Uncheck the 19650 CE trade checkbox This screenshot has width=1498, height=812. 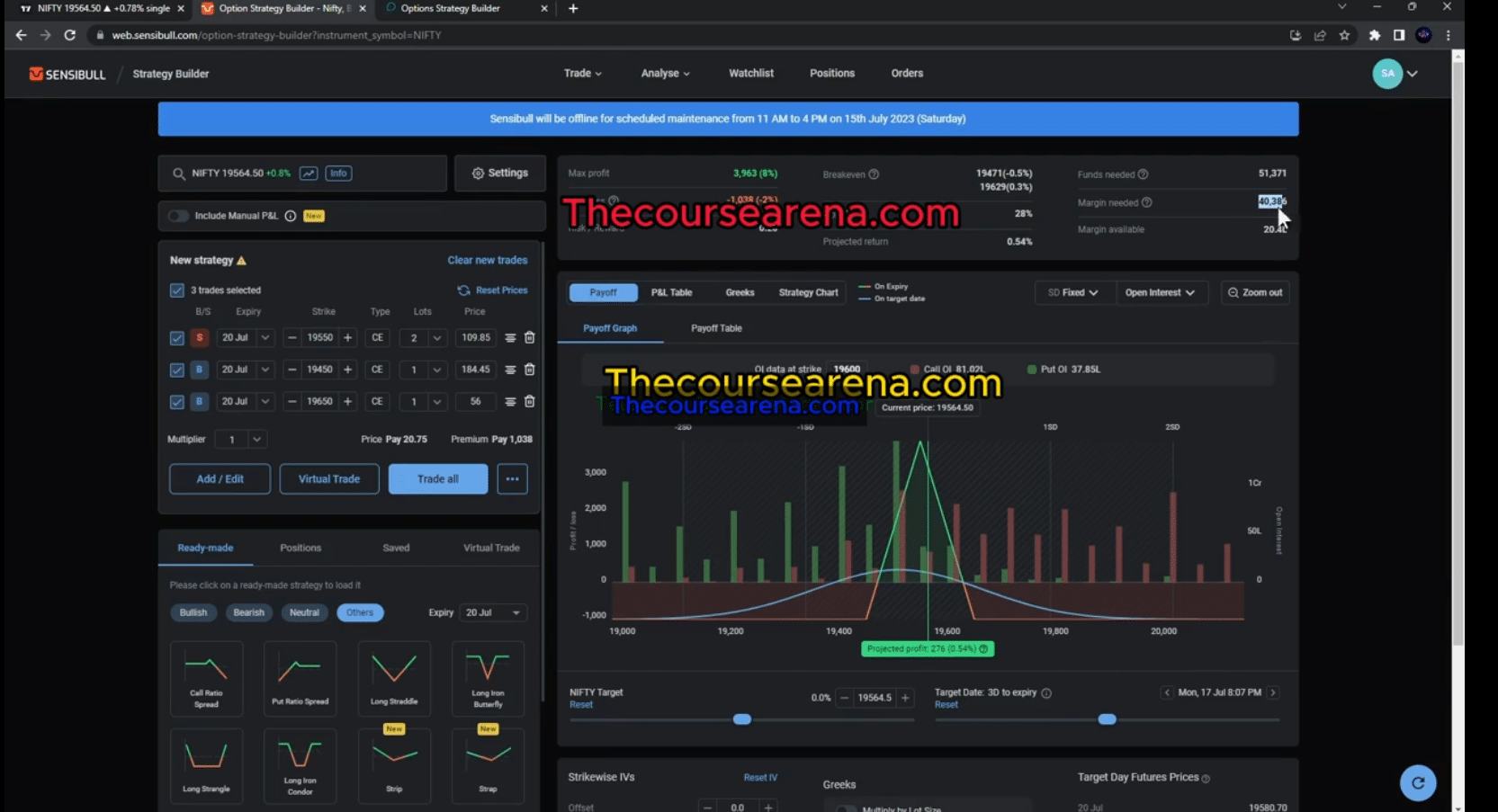pyautogui.click(x=177, y=402)
